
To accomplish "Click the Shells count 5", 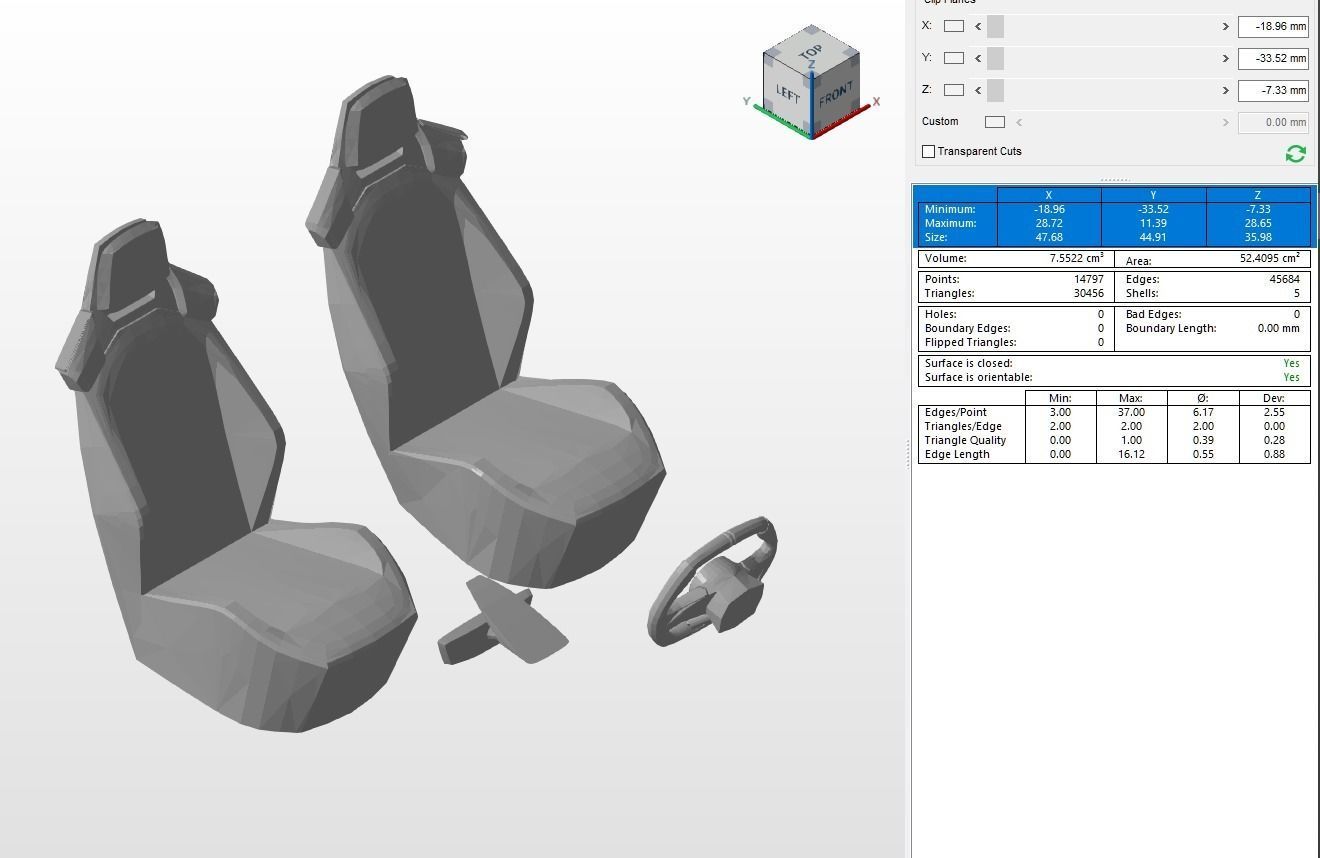I will [1296, 293].
